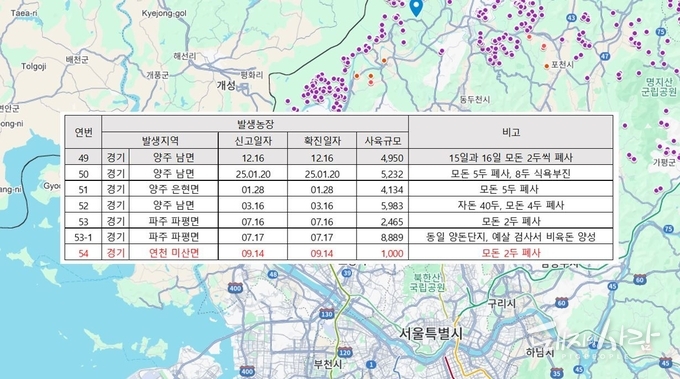Select the 5,232 herd size cell
680x379 pixels.
[382, 174]
